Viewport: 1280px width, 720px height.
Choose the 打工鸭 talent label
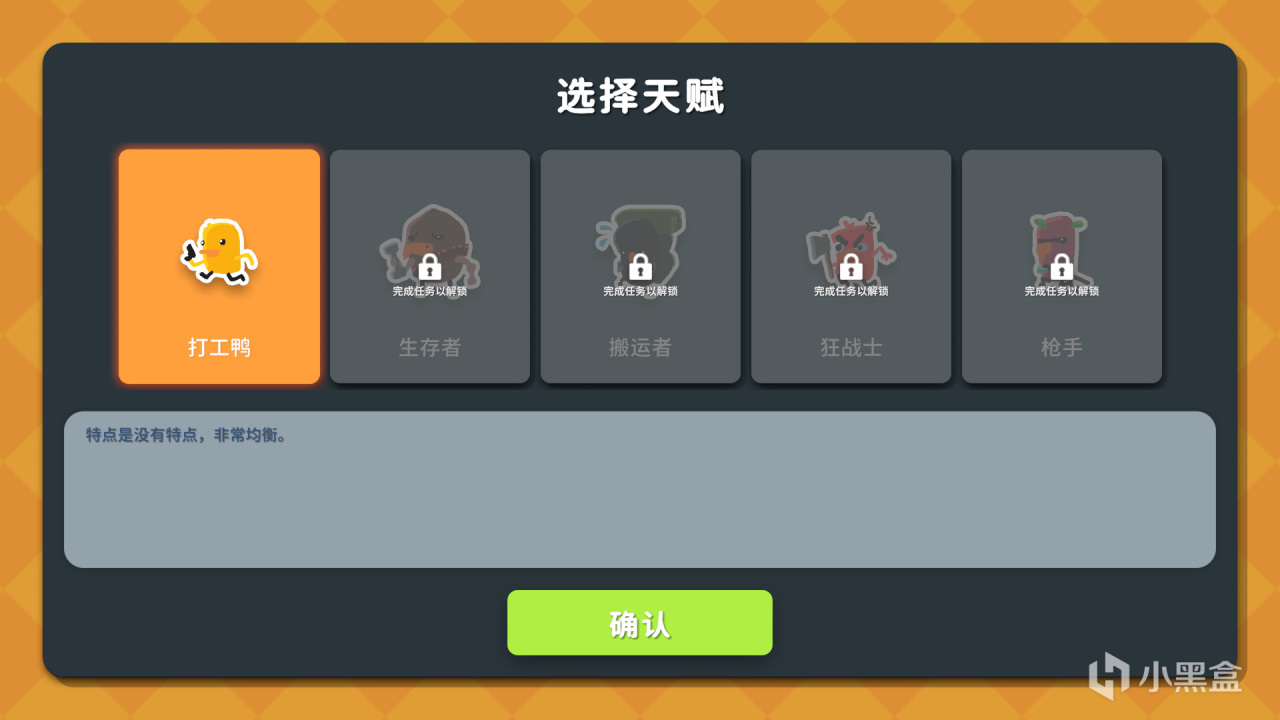click(219, 347)
